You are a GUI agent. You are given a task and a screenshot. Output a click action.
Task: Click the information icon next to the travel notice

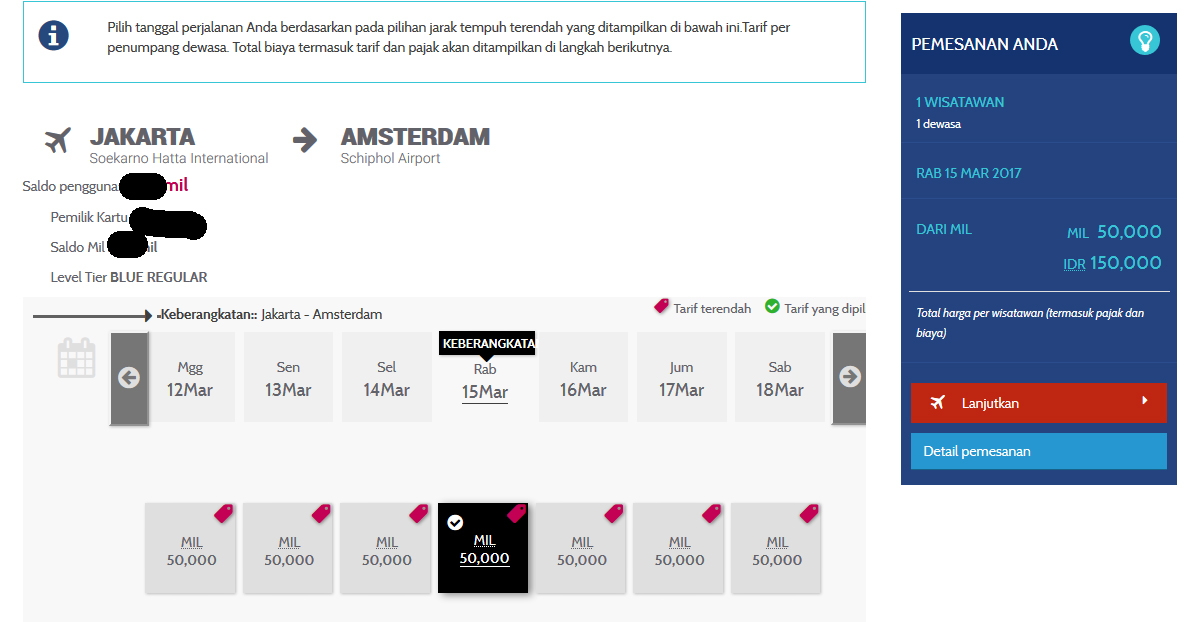tap(53, 35)
